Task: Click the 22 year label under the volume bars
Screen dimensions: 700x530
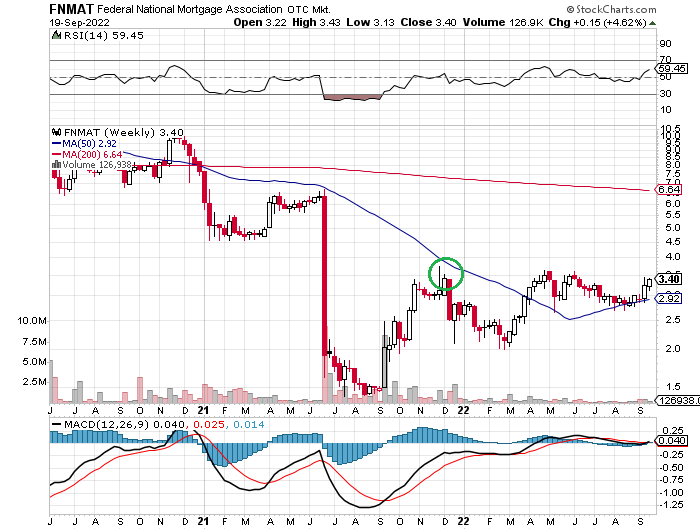Action: click(x=464, y=410)
